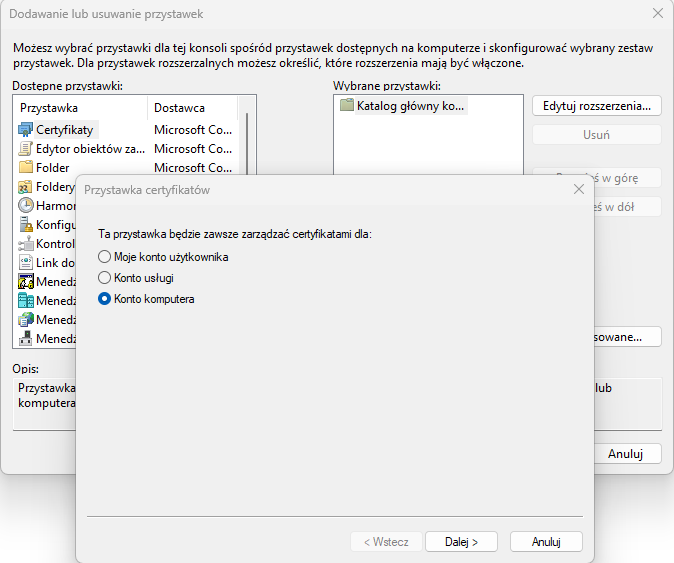This screenshot has width=674, height=563.
Task: Choose the Moje konto użytkownika option
Action: tap(104, 257)
